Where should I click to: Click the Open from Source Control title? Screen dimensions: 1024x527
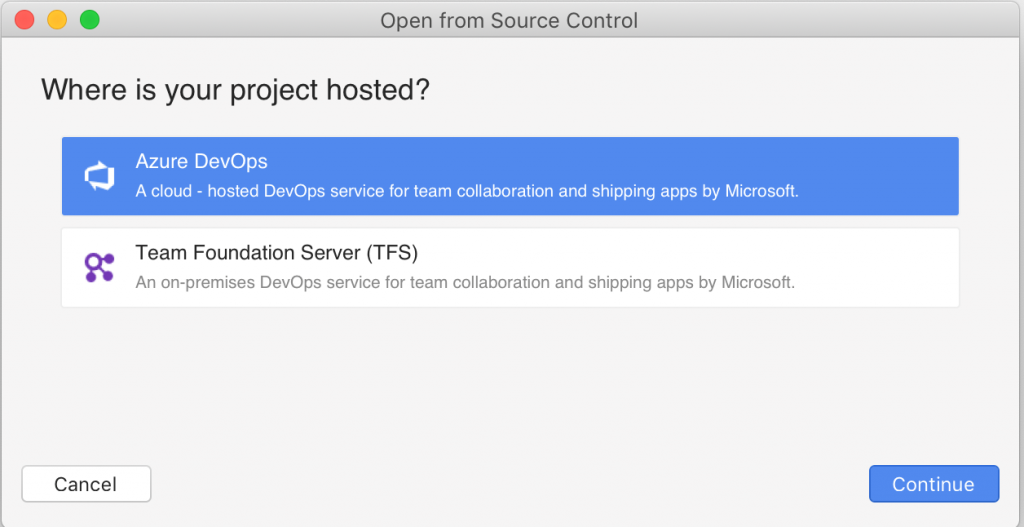(509, 21)
